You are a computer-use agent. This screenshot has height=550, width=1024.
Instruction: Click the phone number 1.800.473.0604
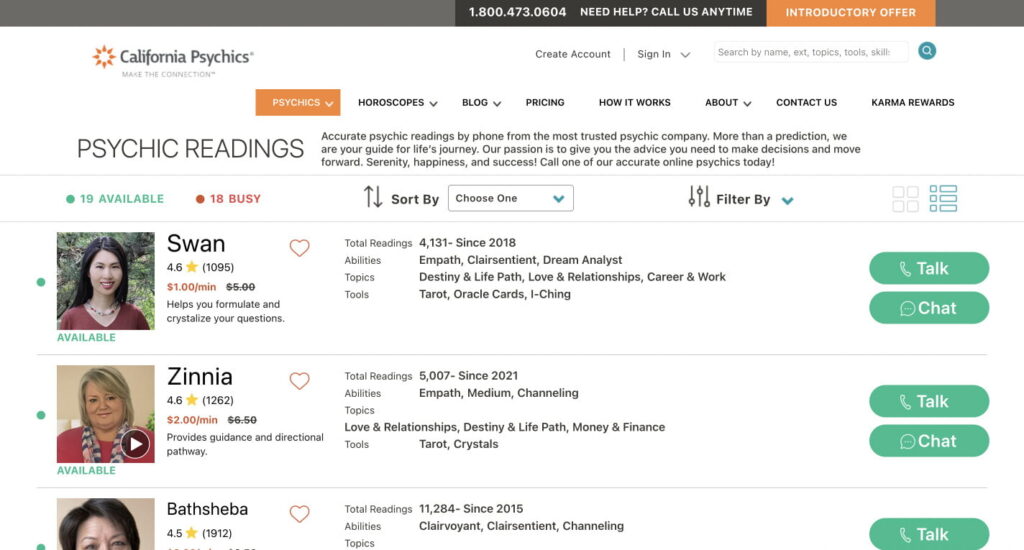click(517, 12)
